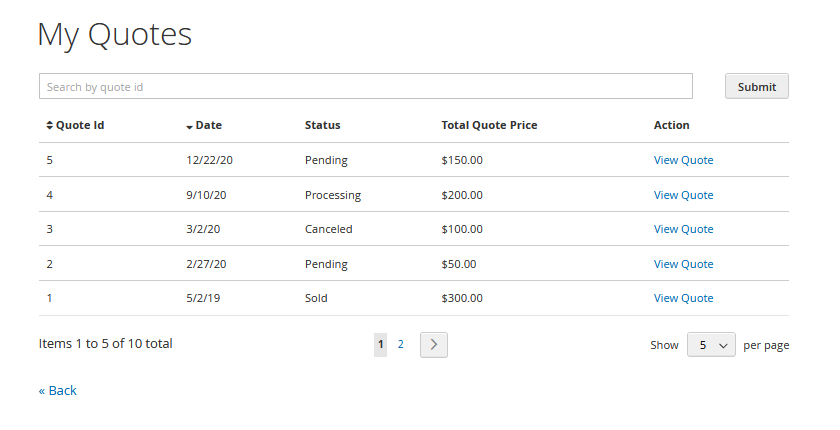View the sold quote 1
Image resolution: width=840 pixels, height=430 pixels.
point(683,298)
